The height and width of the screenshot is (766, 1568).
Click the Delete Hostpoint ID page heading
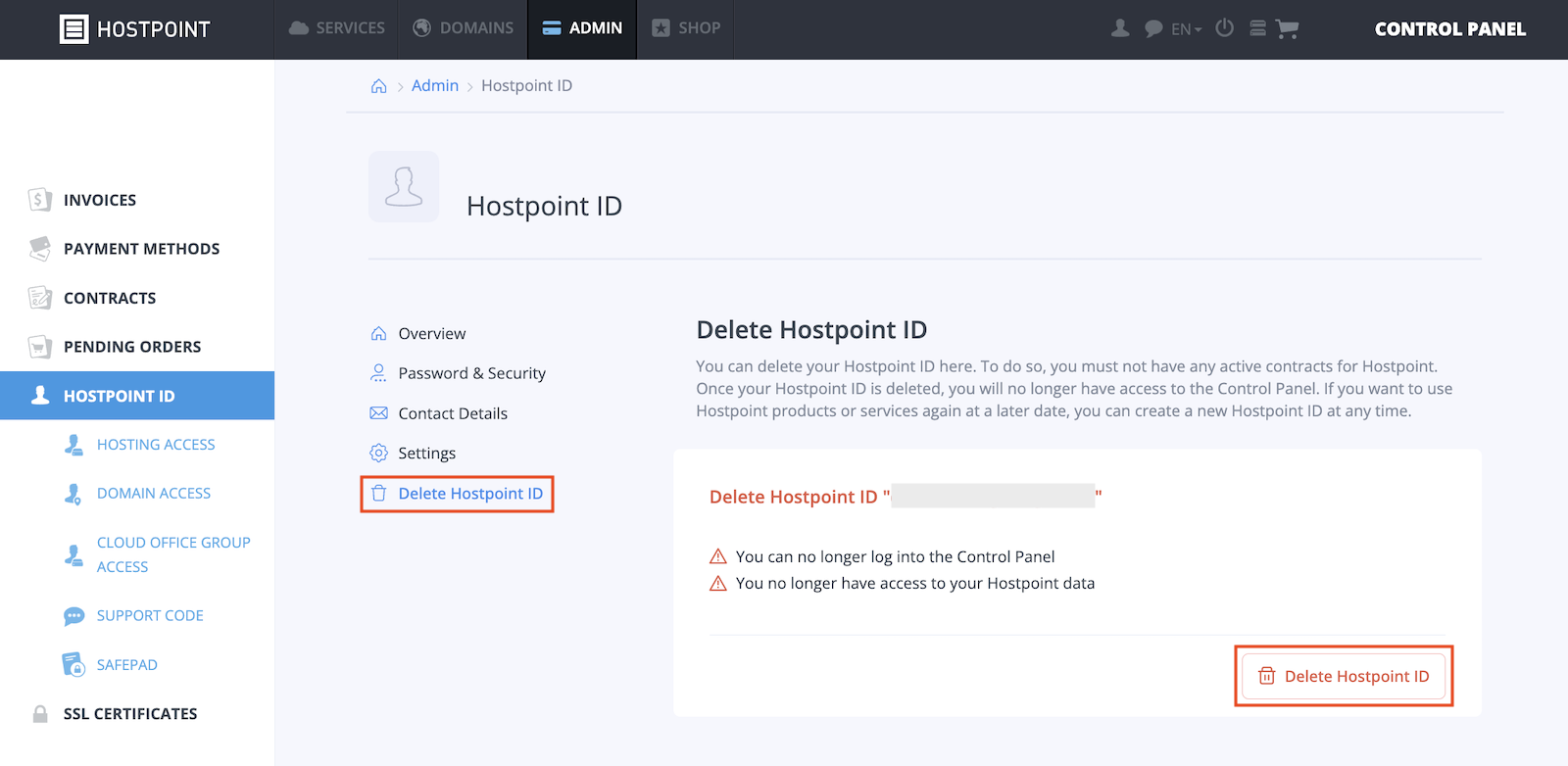[x=811, y=330]
